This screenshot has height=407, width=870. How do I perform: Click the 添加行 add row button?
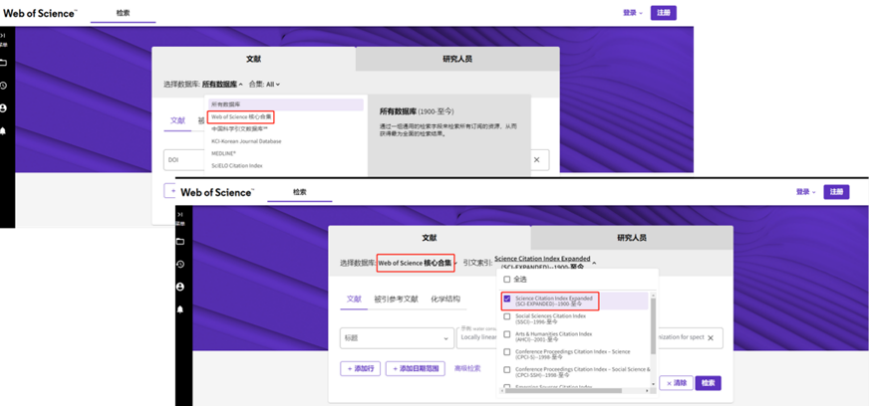click(360, 369)
